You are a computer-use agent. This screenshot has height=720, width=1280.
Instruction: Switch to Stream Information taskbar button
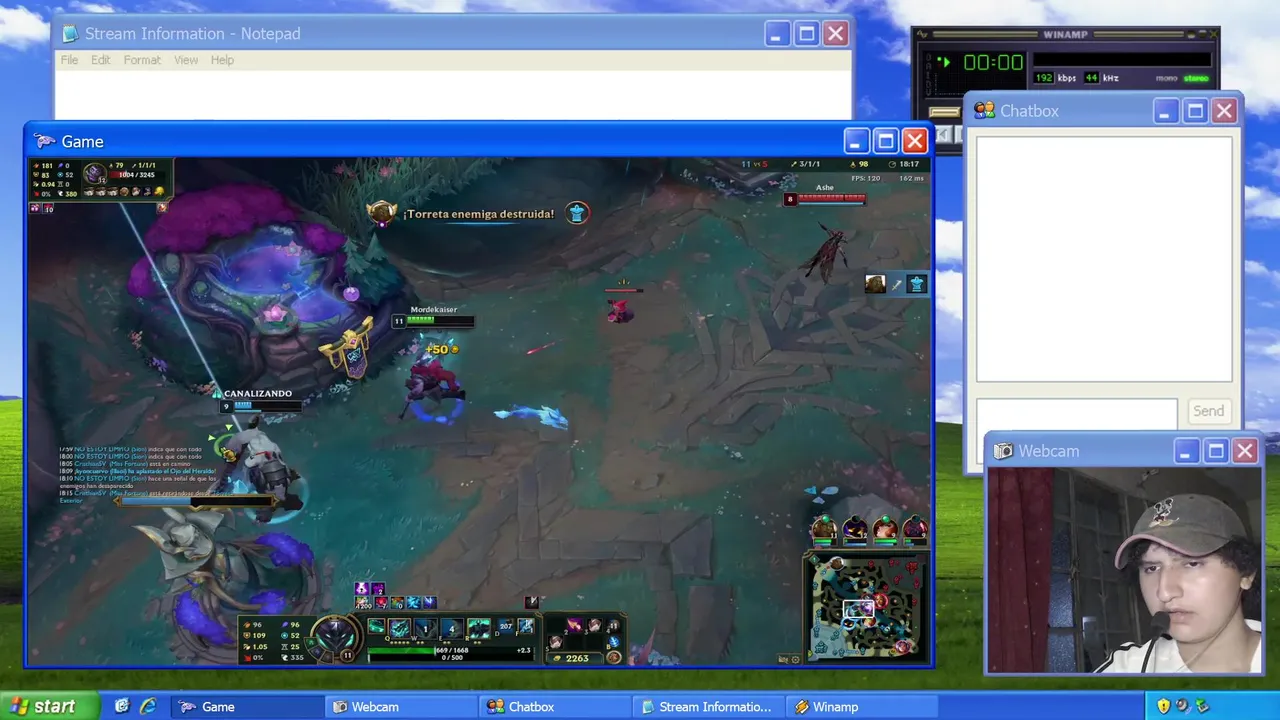(708, 707)
